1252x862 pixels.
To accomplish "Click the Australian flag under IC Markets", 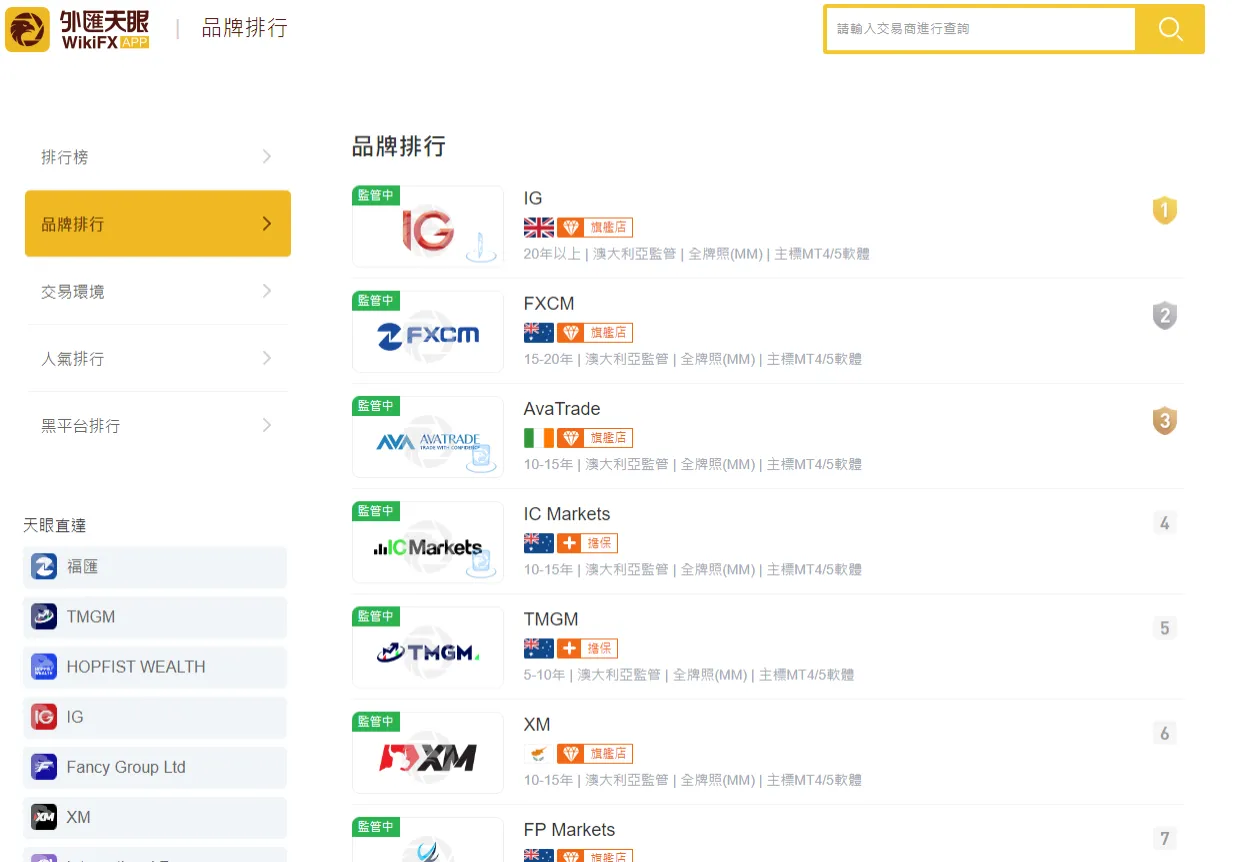I will (538, 543).
